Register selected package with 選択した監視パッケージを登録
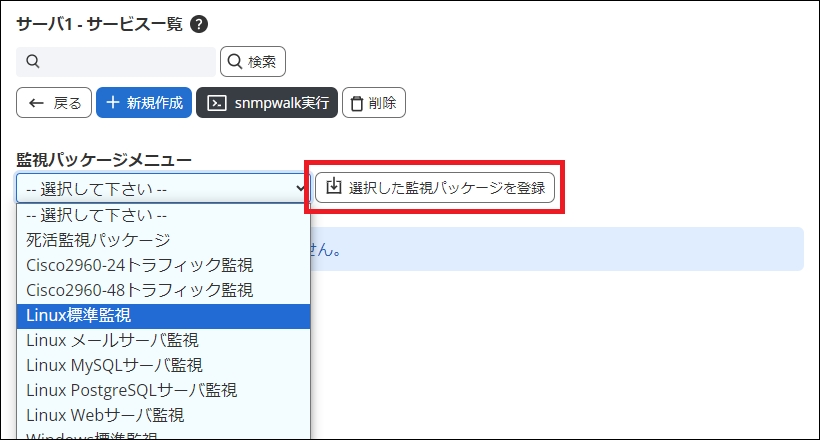The height and width of the screenshot is (440, 820). point(435,187)
